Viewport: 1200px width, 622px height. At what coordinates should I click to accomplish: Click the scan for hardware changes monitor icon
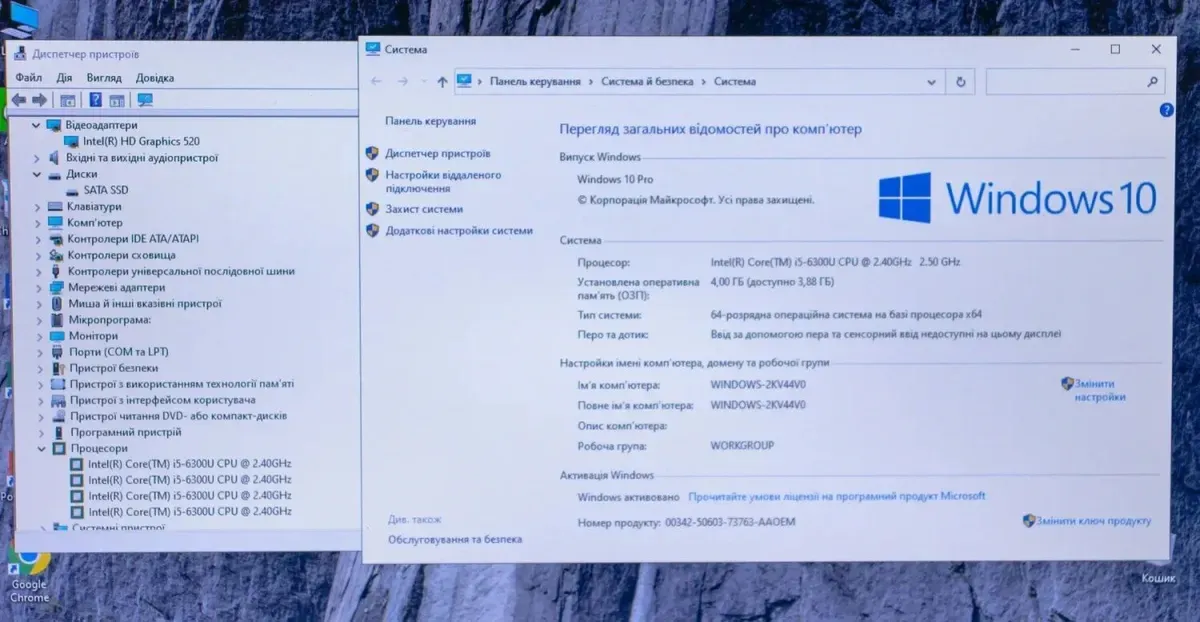[x=145, y=100]
